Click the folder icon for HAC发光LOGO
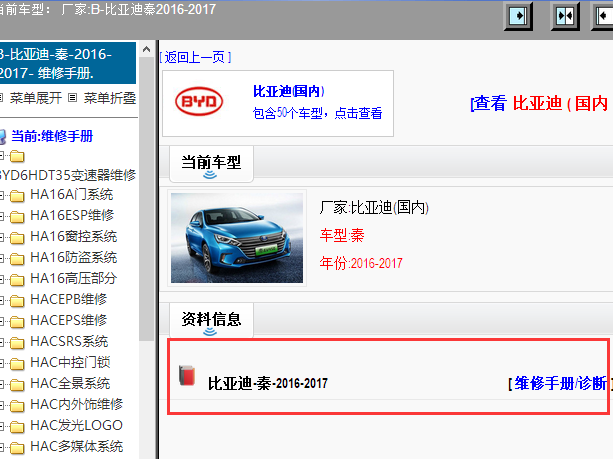Screen dimensions: 613x459 pyautogui.click(x=17, y=427)
